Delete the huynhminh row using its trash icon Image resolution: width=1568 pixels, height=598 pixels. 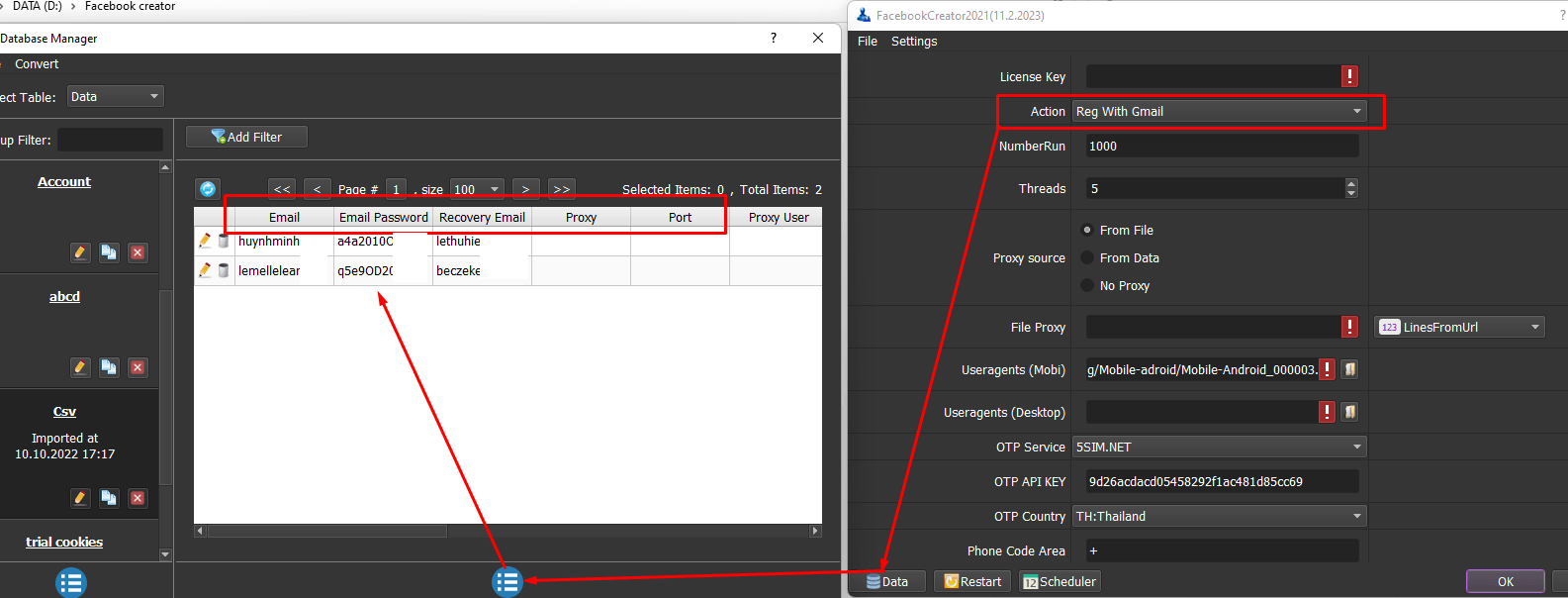(224, 241)
